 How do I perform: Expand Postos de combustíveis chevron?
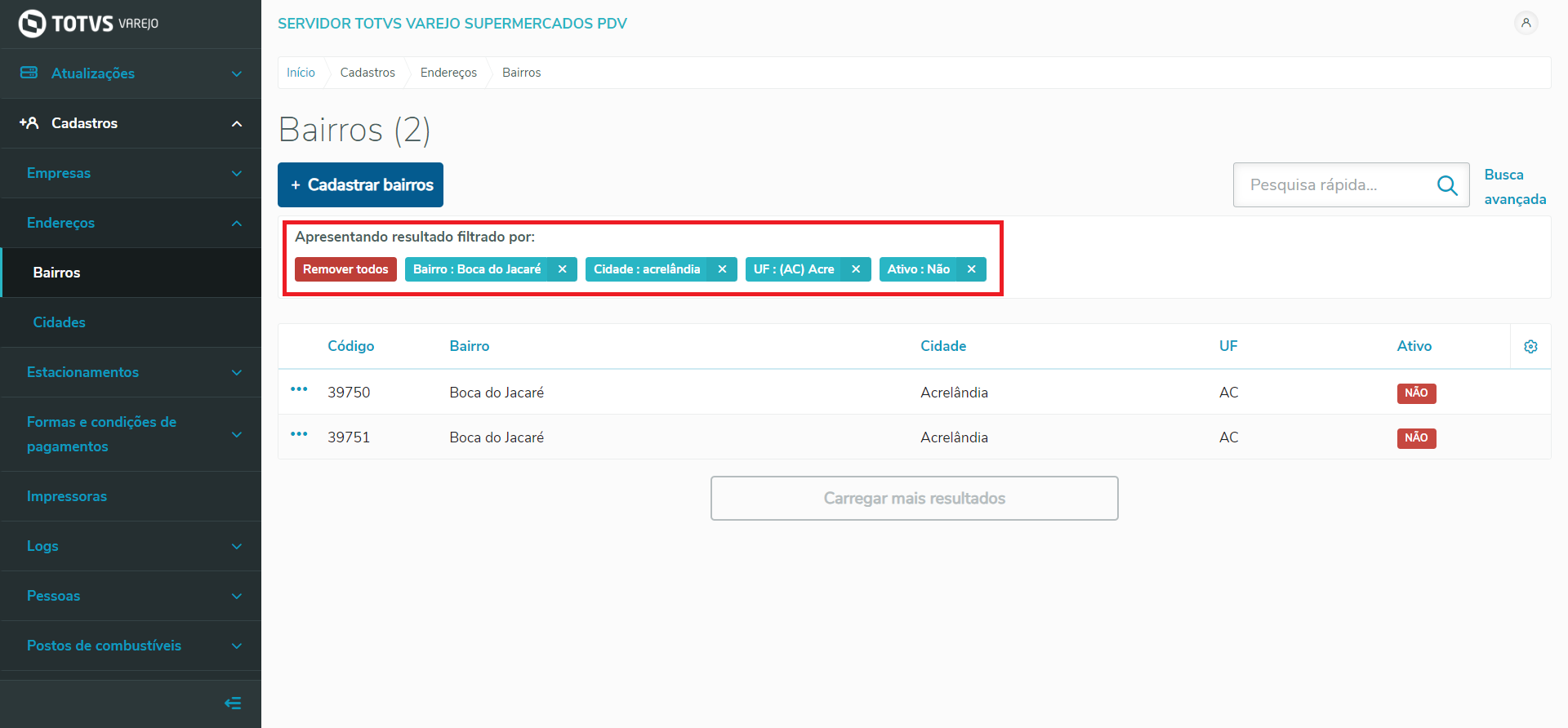[x=237, y=646]
